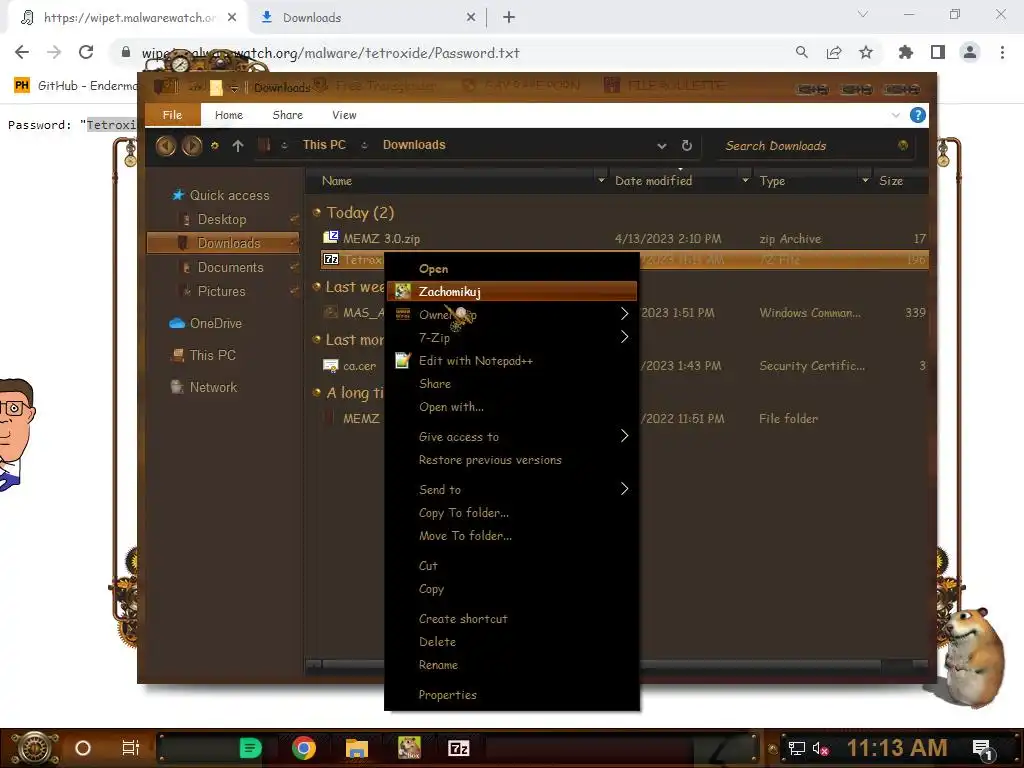The height and width of the screenshot is (768, 1024).
Task: Open 7-Zip from the taskbar
Action: pyautogui.click(x=458, y=748)
